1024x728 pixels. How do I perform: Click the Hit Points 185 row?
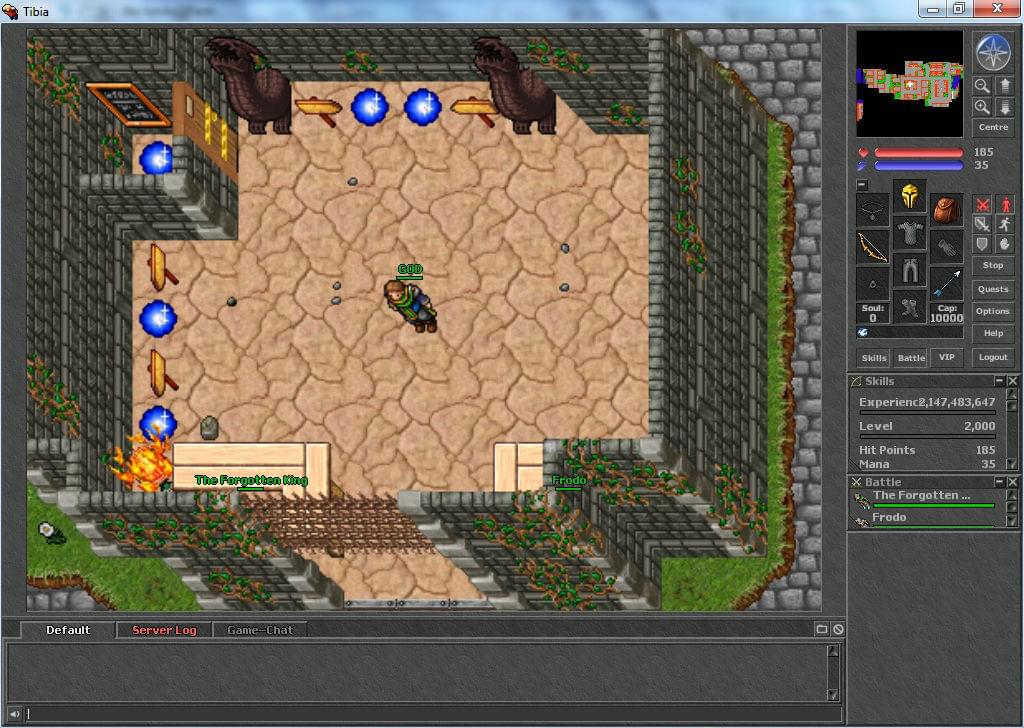click(927, 450)
